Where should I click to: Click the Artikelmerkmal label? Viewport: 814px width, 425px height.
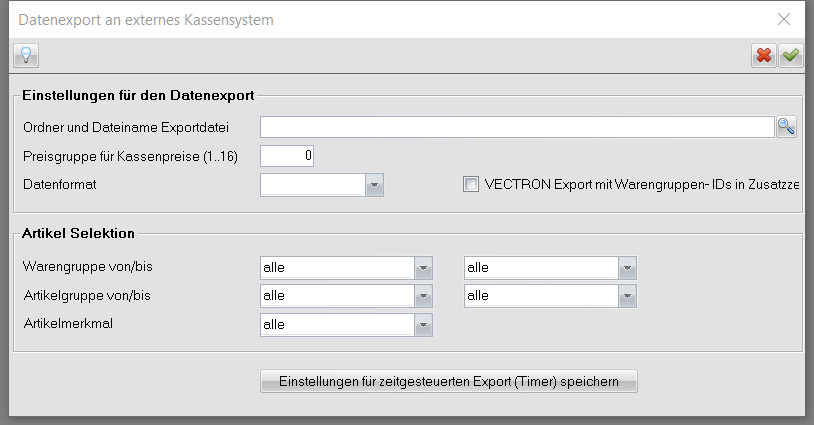pos(68,323)
